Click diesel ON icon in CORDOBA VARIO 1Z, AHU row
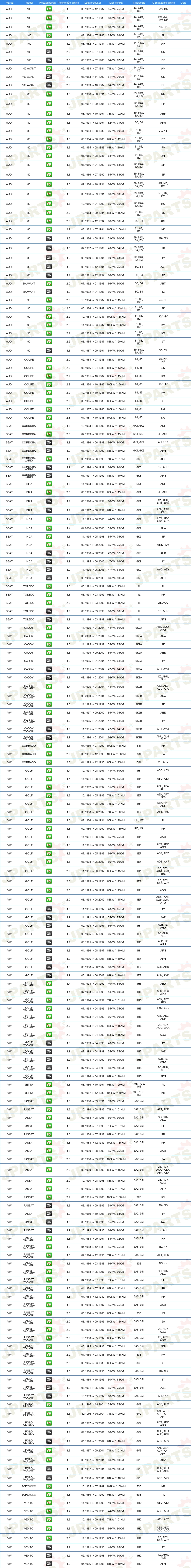 tap(49, 468)
